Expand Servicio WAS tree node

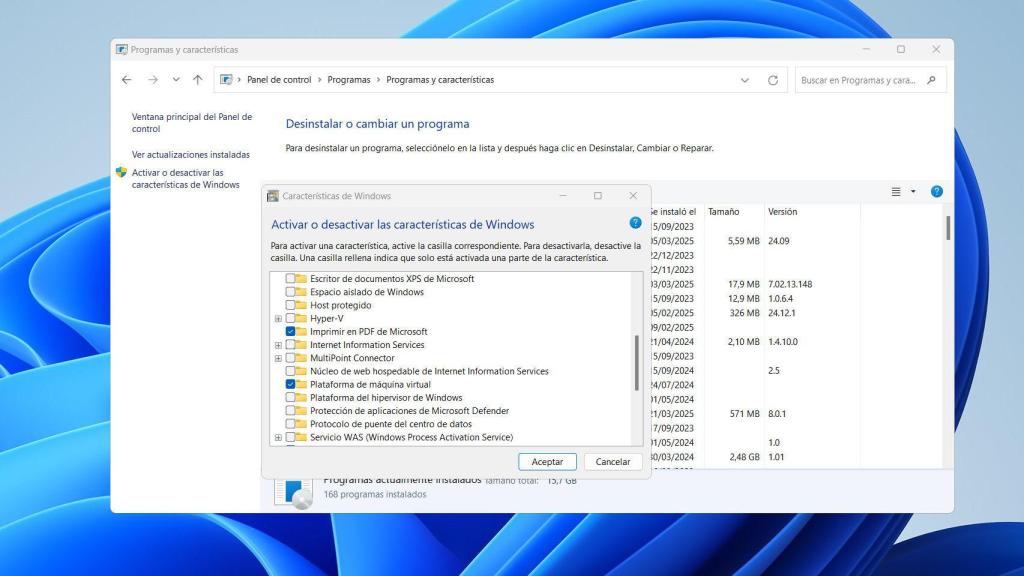click(278, 438)
